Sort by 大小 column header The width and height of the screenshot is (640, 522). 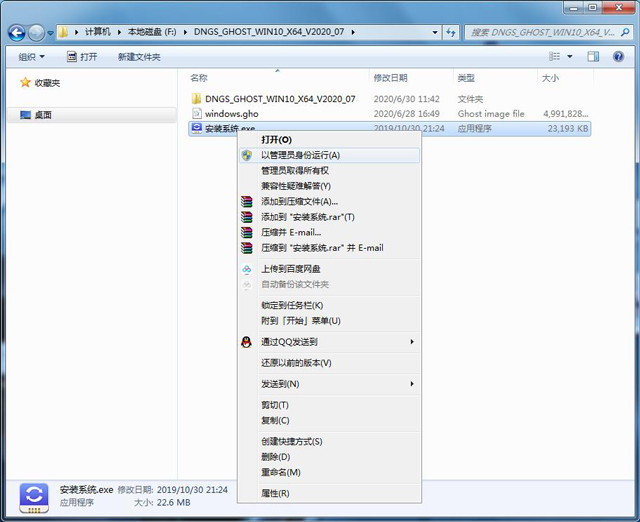[x=550, y=78]
